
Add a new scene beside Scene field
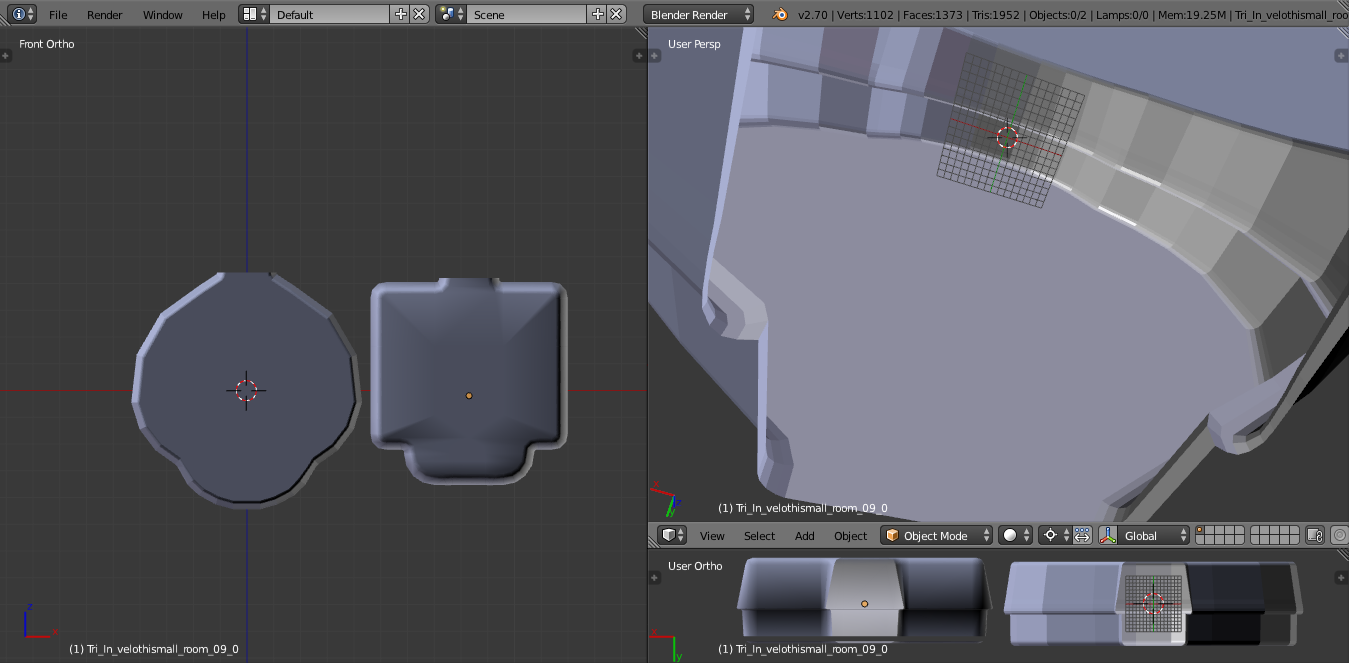click(598, 15)
